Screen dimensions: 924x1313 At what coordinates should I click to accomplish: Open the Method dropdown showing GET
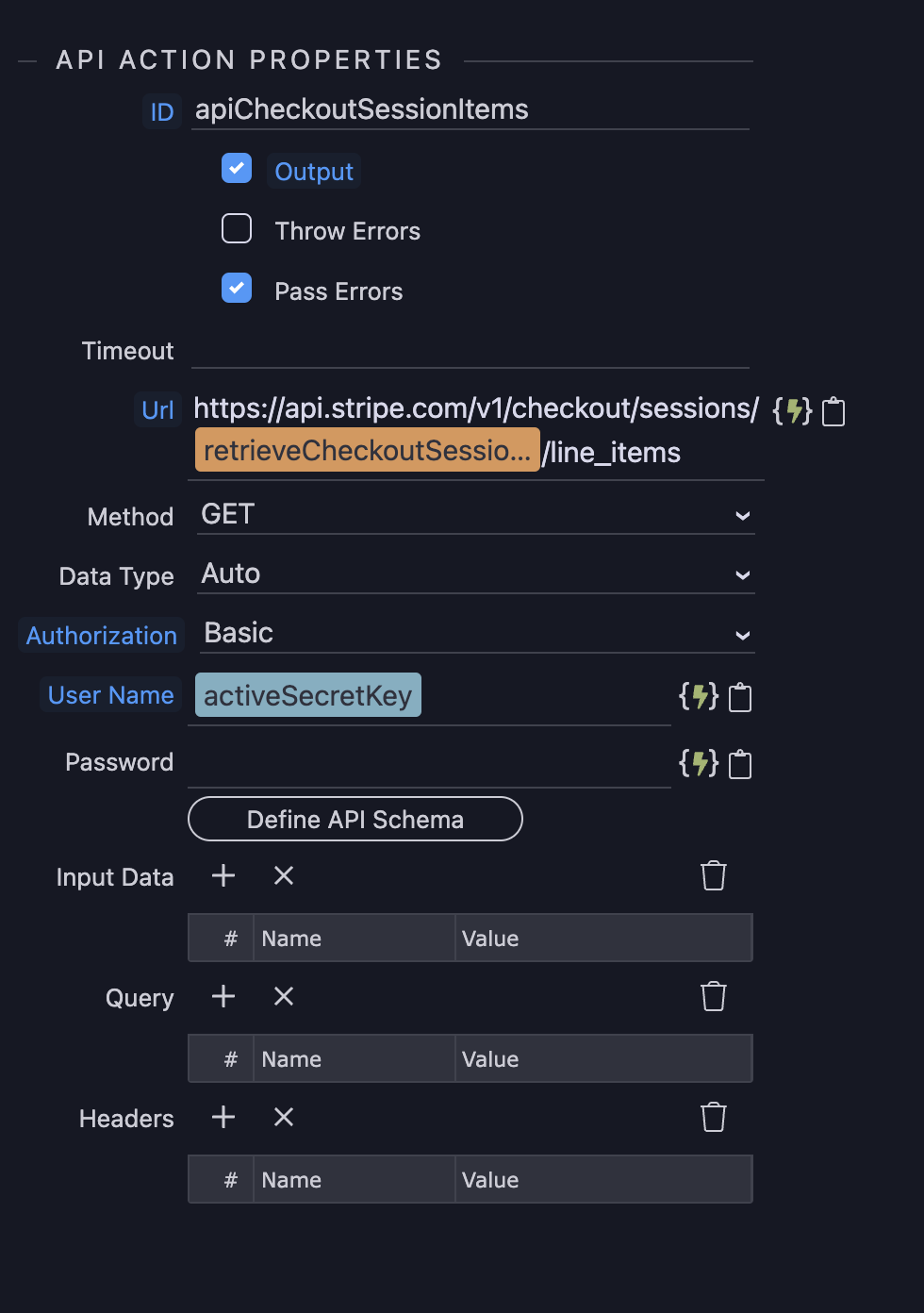(476, 515)
